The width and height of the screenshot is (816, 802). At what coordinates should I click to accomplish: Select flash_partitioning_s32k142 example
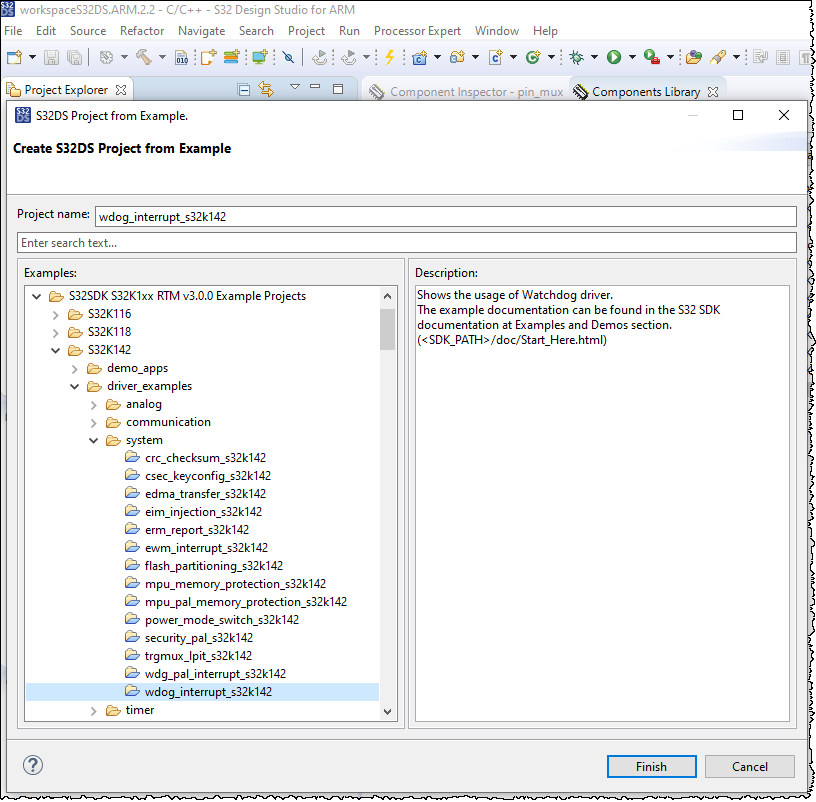pyautogui.click(x=213, y=565)
